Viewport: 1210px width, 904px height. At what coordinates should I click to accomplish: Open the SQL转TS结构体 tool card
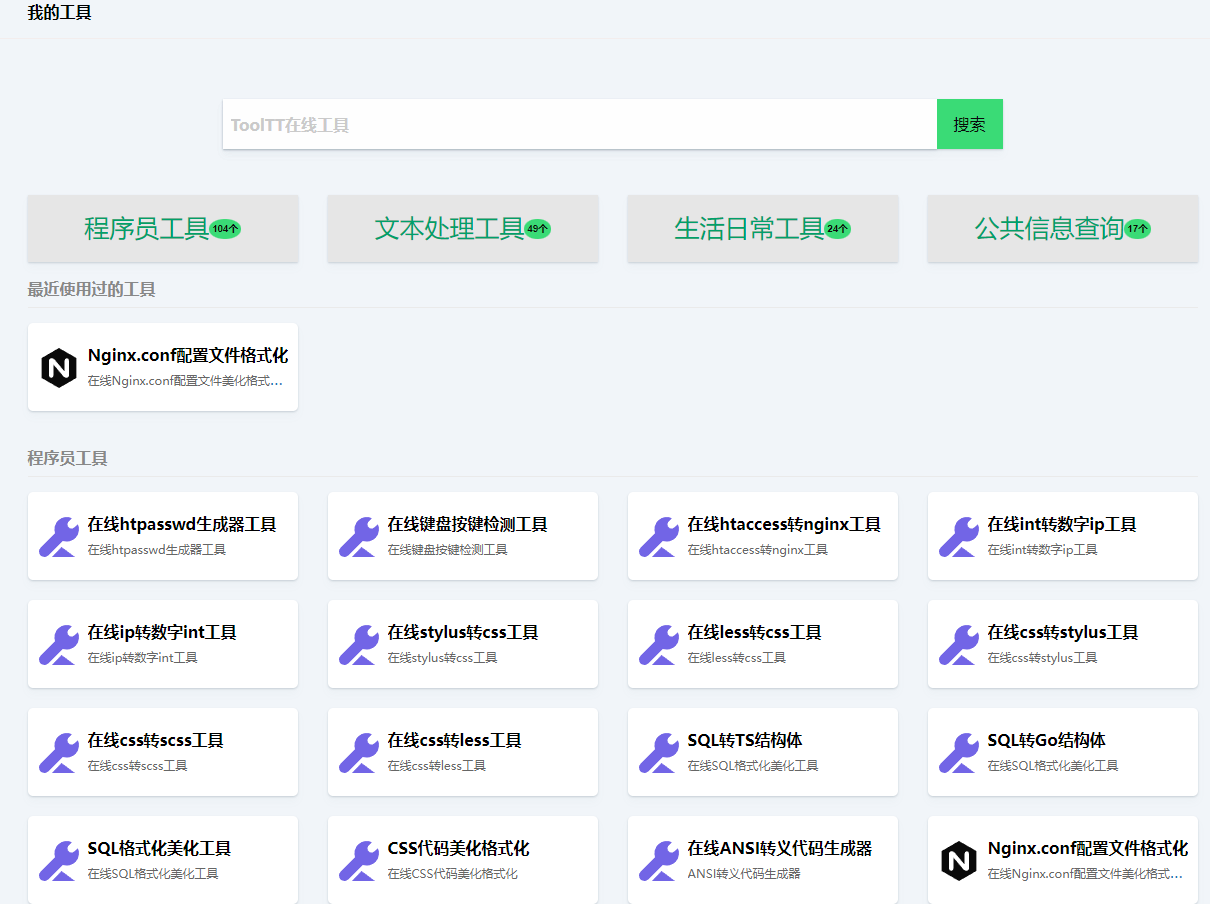click(744, 741)
